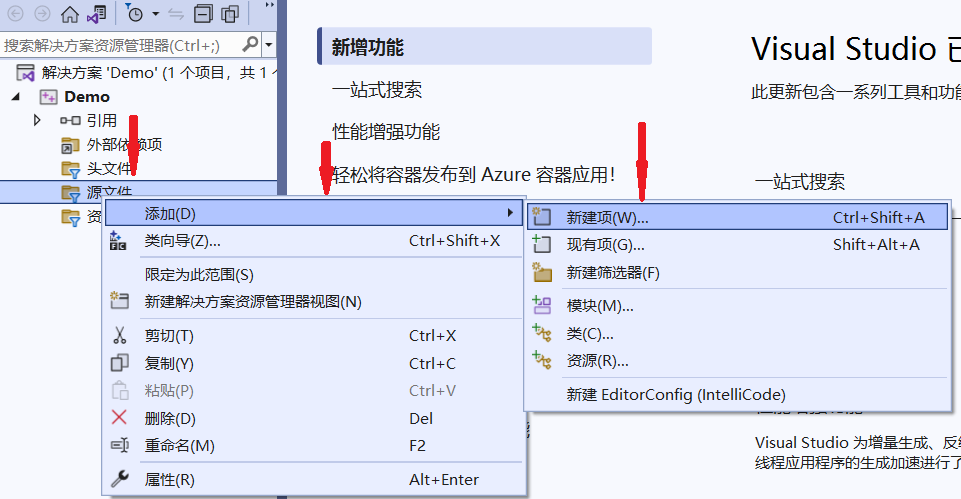Click the Forward navigation arrow in Solution Explorer
Screen dimensions: 961x499
coord(42,13)
